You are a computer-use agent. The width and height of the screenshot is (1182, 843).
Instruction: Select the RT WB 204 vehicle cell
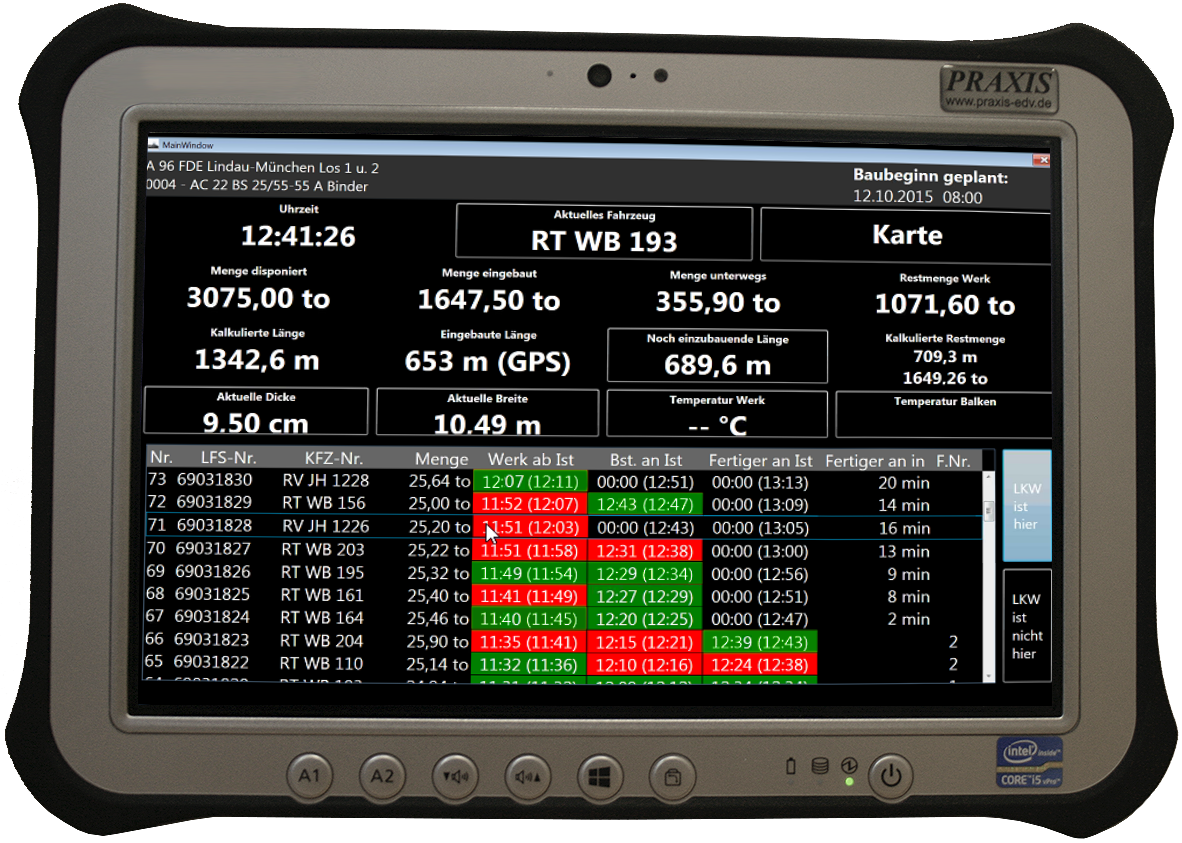point(322,640)
